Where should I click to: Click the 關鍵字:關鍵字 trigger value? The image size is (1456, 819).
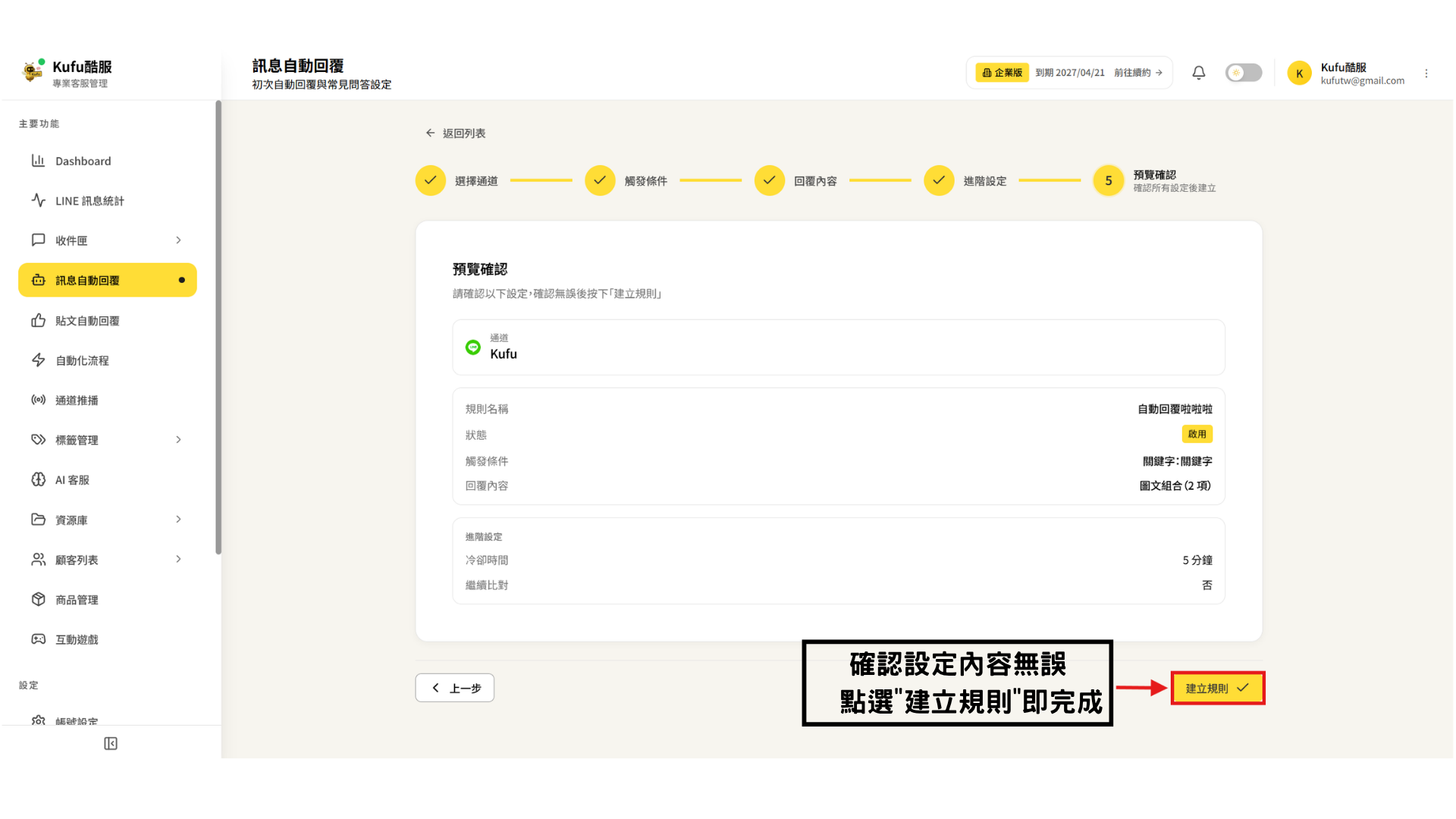[1177, 461]
